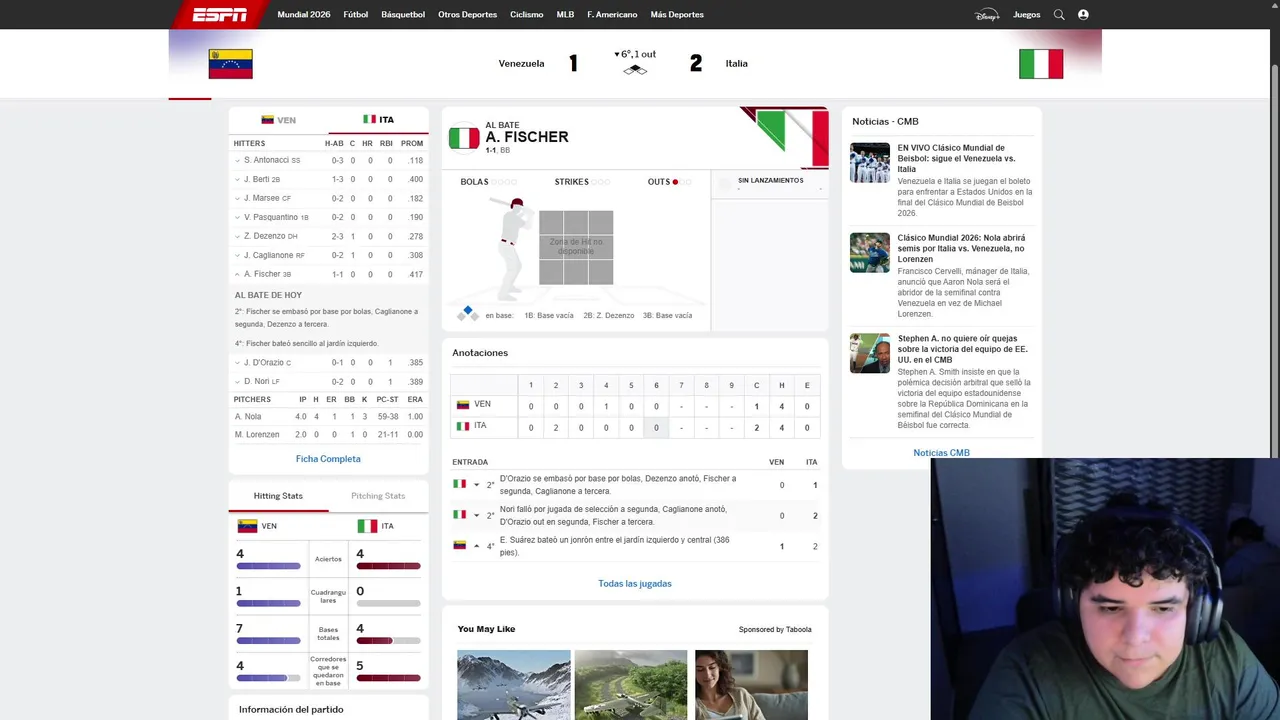Expand J. Berti row
The width and height of the screenshot is (1280, 720).
click(x=238, y=179)
